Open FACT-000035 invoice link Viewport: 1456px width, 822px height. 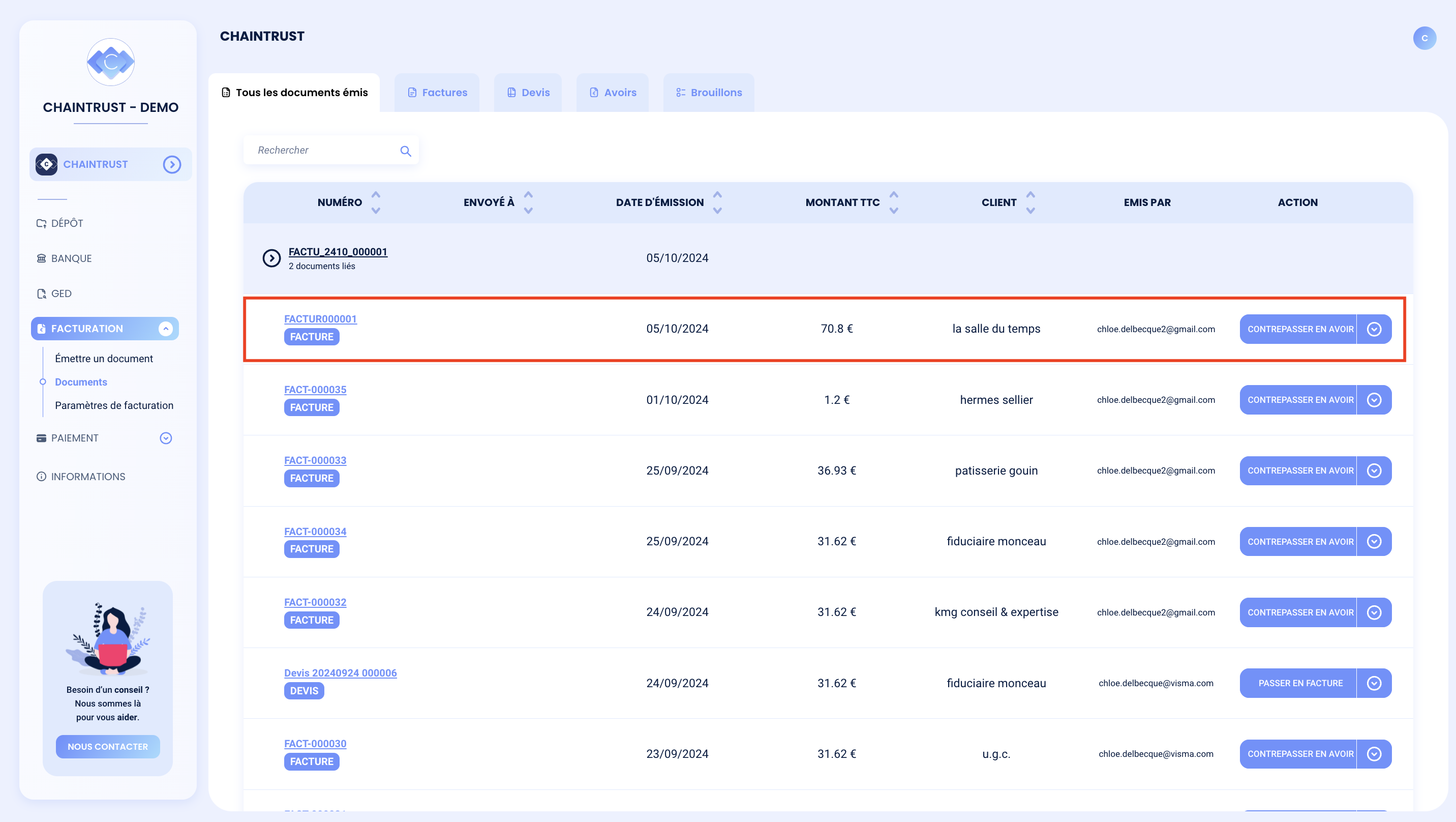coord(315,390)
